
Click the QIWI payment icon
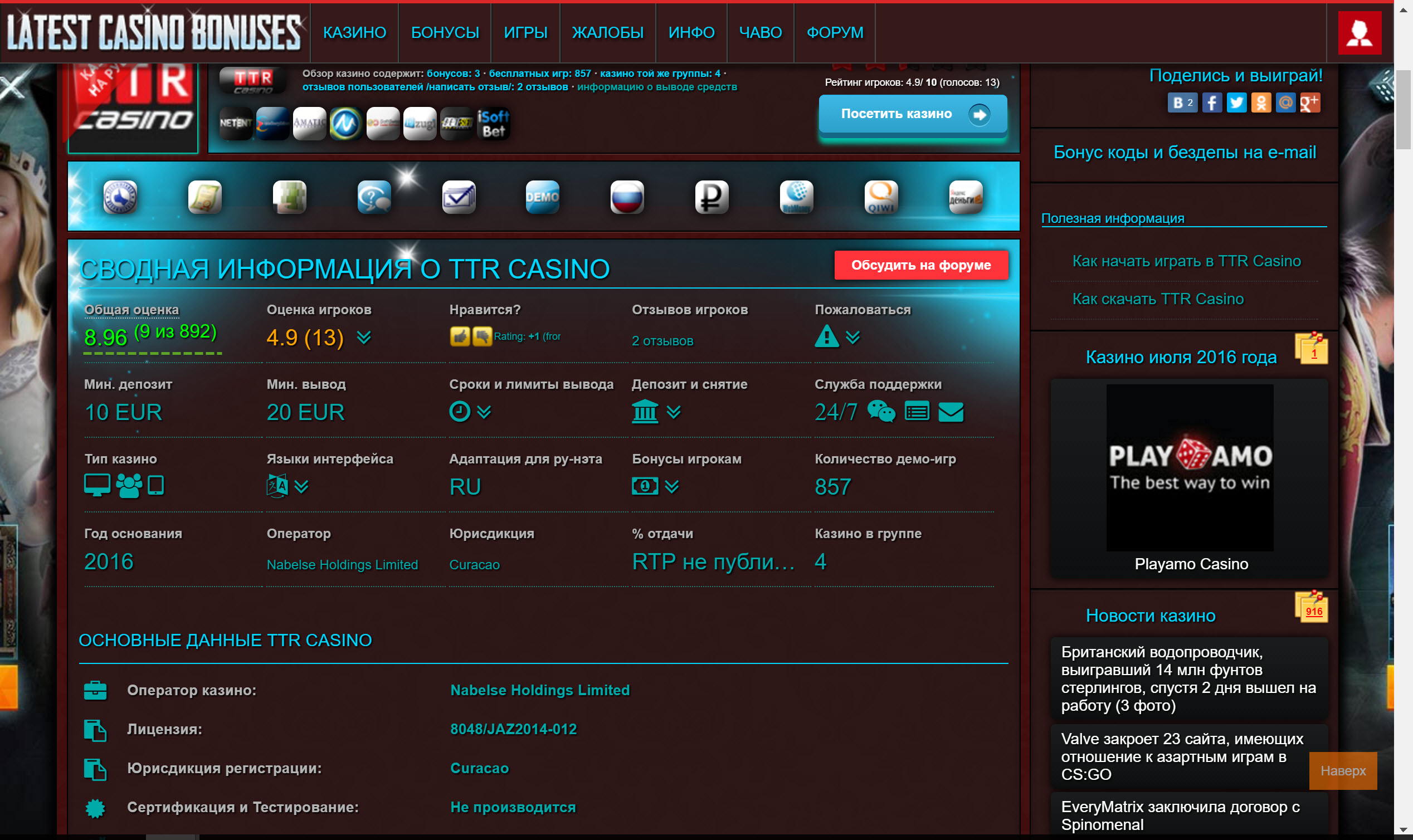tap(880, 197)
